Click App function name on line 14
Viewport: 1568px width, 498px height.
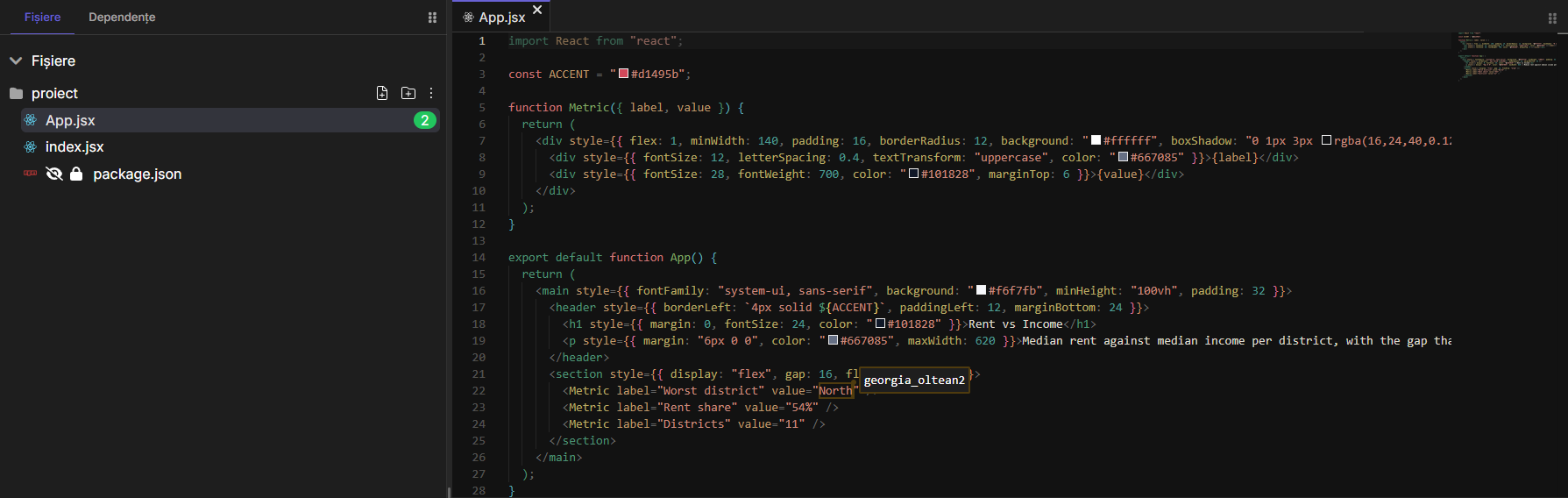(x=680, y=257)
